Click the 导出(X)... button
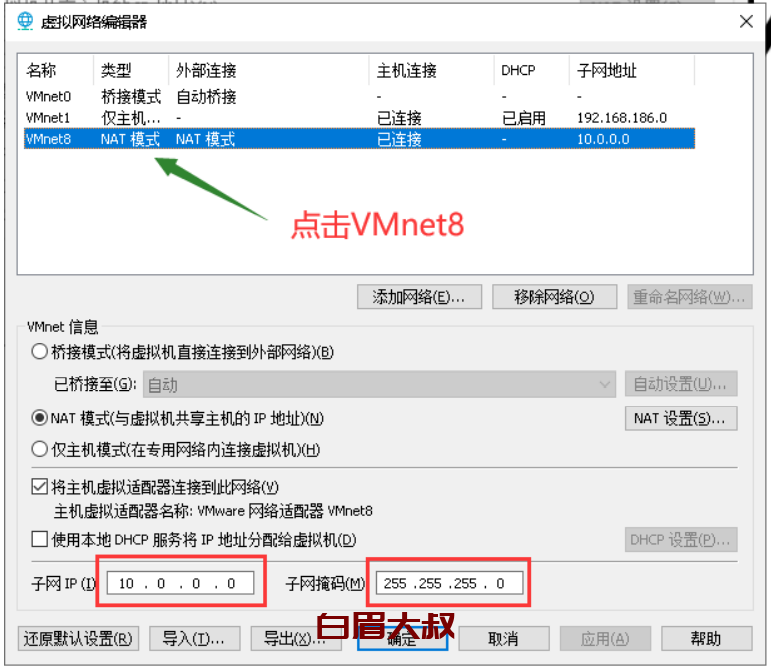771x669 pixels. point(296,639)
